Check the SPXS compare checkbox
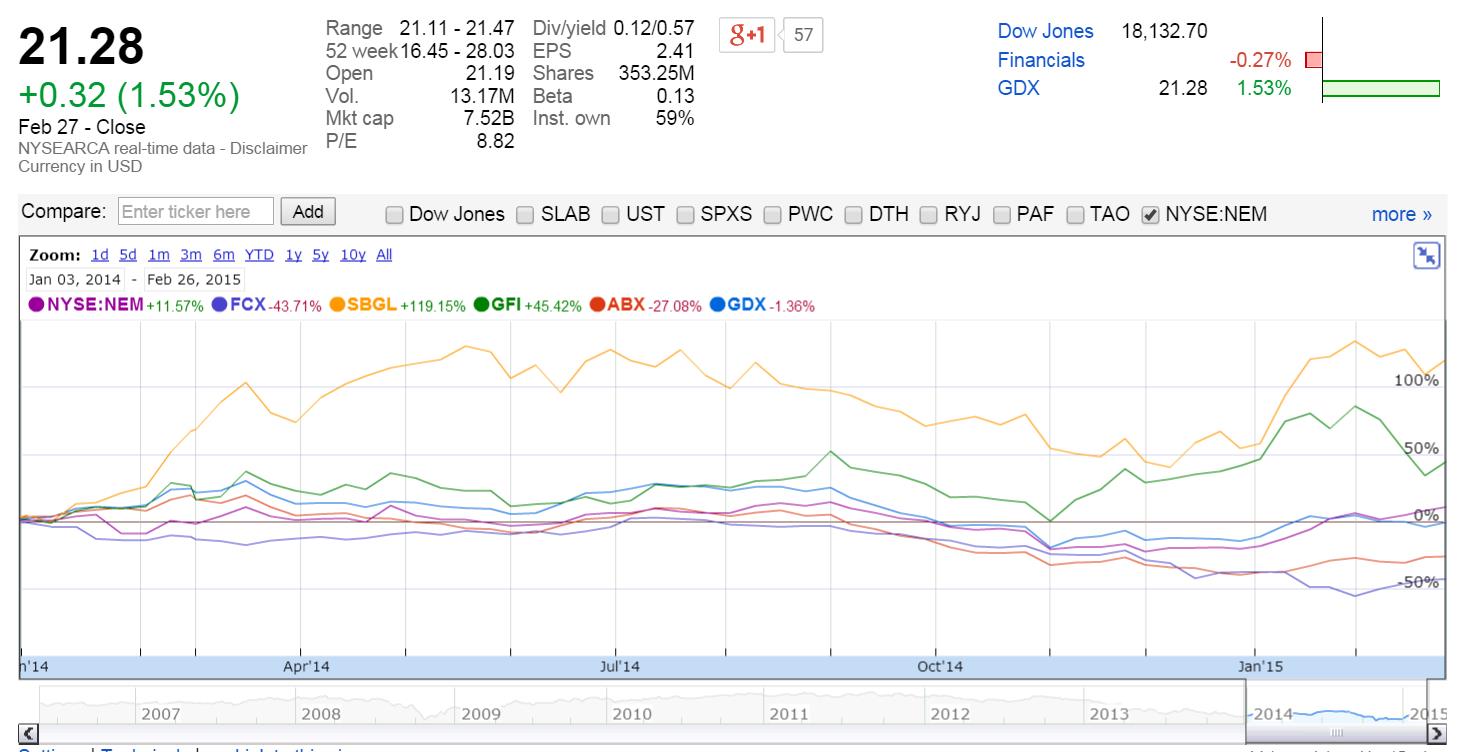The width and height of the screenshot is (1463, 752). pos(686,214)
